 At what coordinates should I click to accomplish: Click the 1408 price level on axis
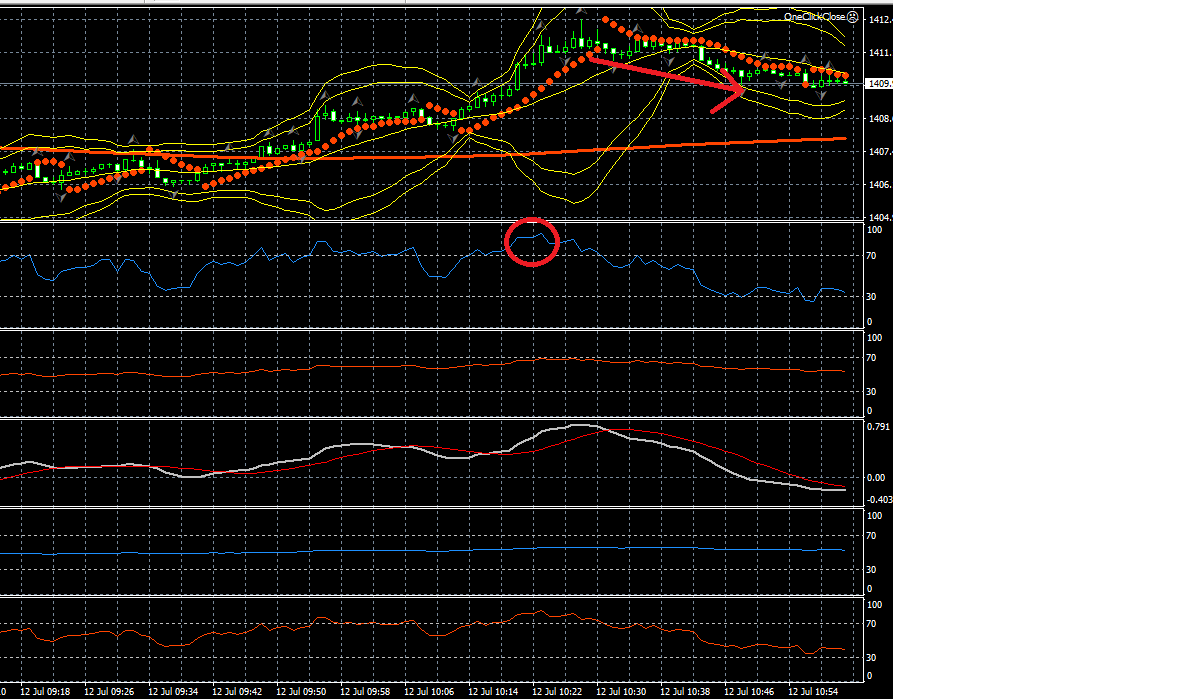pyautogui.click(x=880, y=119)
